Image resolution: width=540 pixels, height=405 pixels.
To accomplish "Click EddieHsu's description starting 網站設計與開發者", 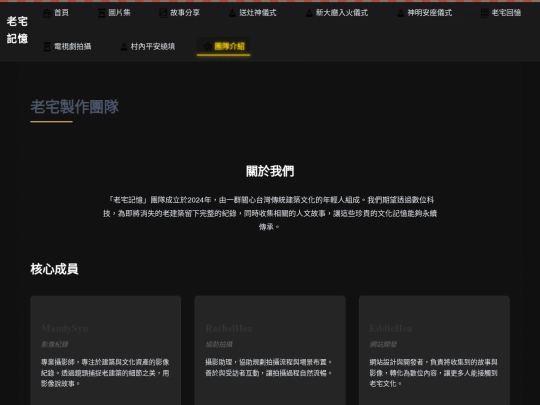I will pos(434,373).
